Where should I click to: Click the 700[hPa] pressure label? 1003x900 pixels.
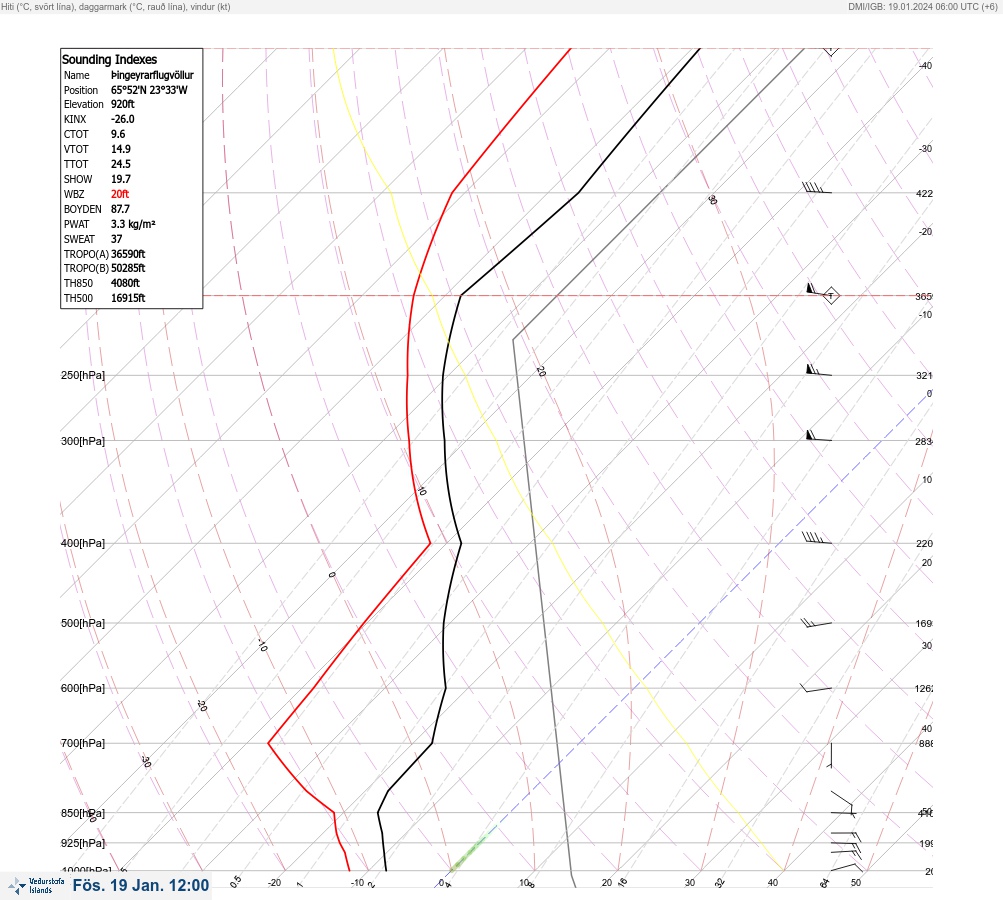click(83, 743)
